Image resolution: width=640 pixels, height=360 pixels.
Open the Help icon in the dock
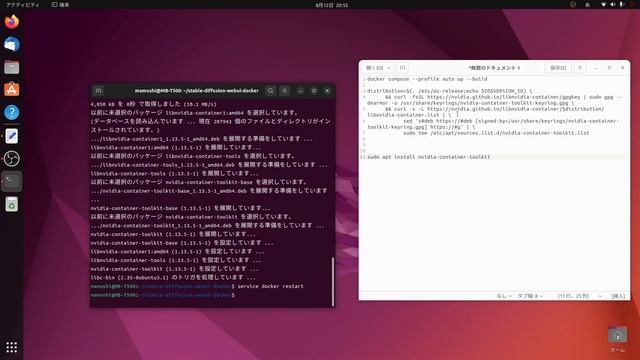pos(11,112)
